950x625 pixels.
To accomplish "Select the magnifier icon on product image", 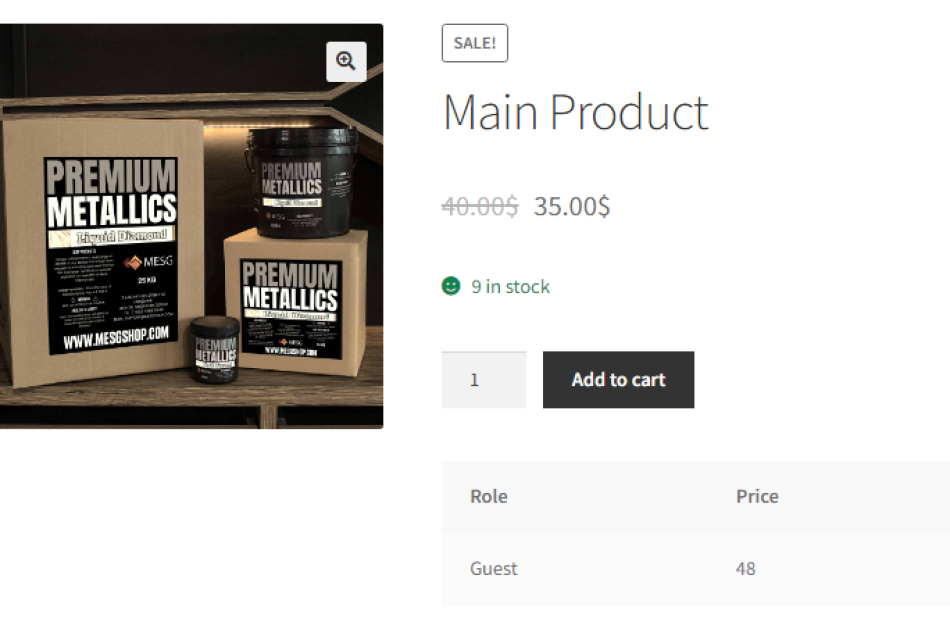I will (x=345, y=60).
